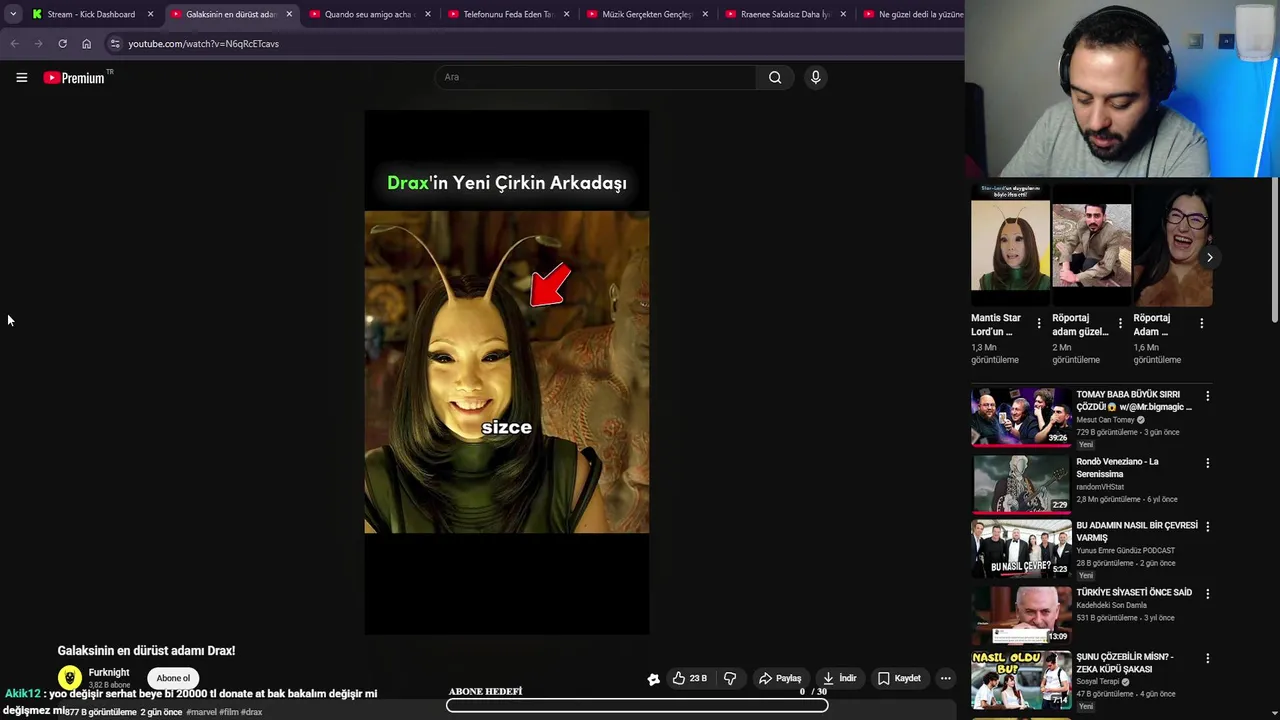Open the Furknight channel avatar
1280x720 pixels.
69,678
